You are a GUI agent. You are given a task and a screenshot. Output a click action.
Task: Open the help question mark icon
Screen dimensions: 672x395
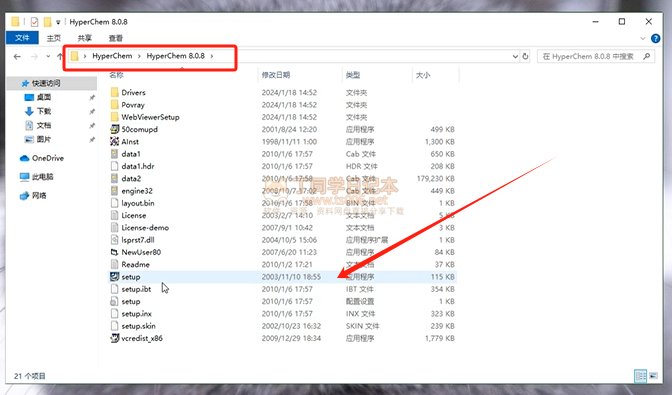656,38
